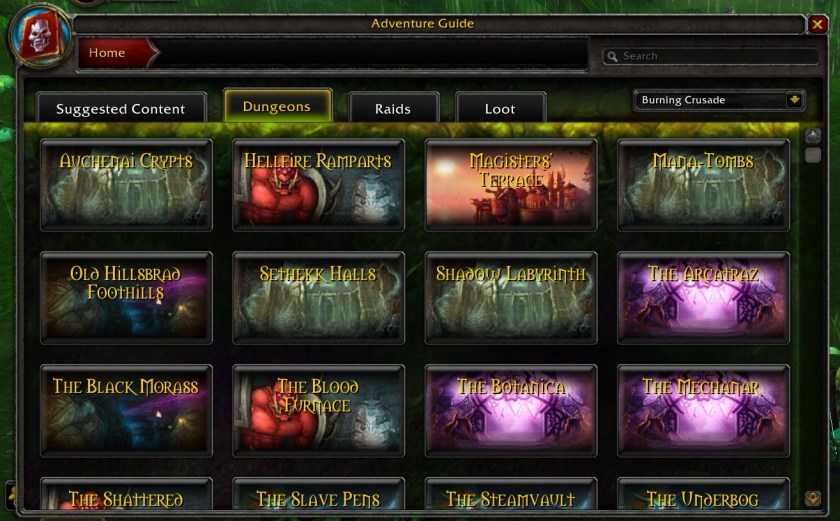Click the skull book Adventure Guide icon
This screenshot has width=840, height=521.
pos(40,36)
